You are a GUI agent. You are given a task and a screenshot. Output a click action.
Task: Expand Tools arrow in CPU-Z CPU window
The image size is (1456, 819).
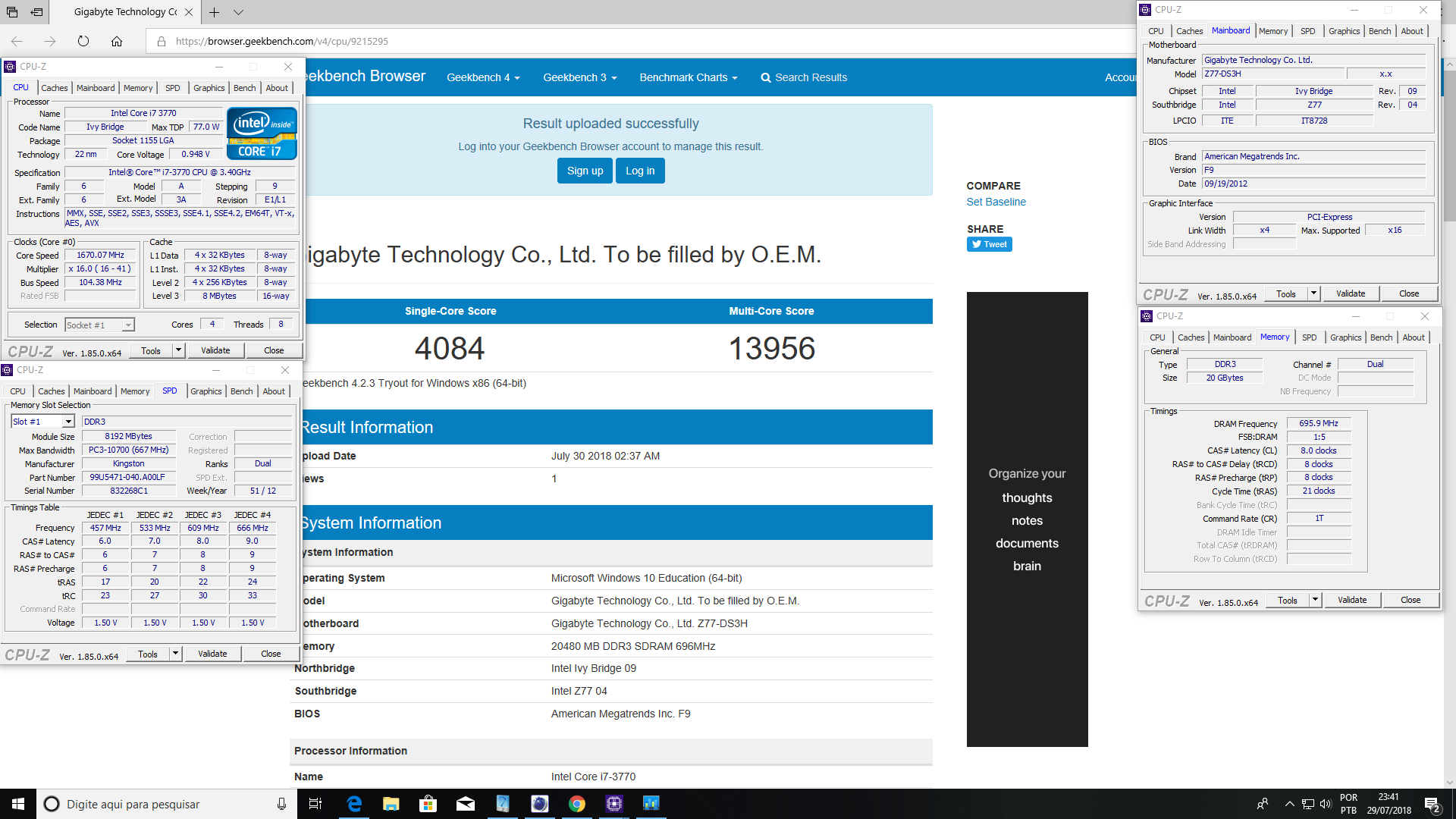tap(178, 350)
